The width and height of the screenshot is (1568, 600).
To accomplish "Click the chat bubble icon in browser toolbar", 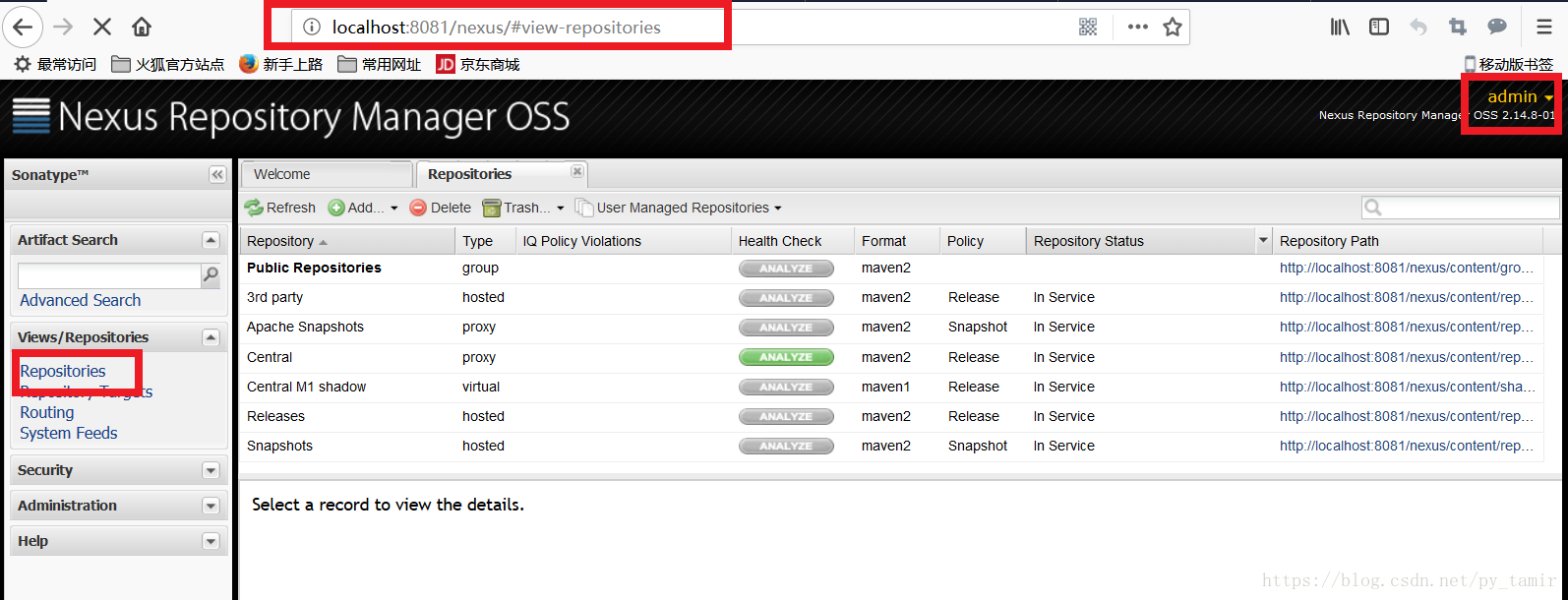I will point(1497,27).
